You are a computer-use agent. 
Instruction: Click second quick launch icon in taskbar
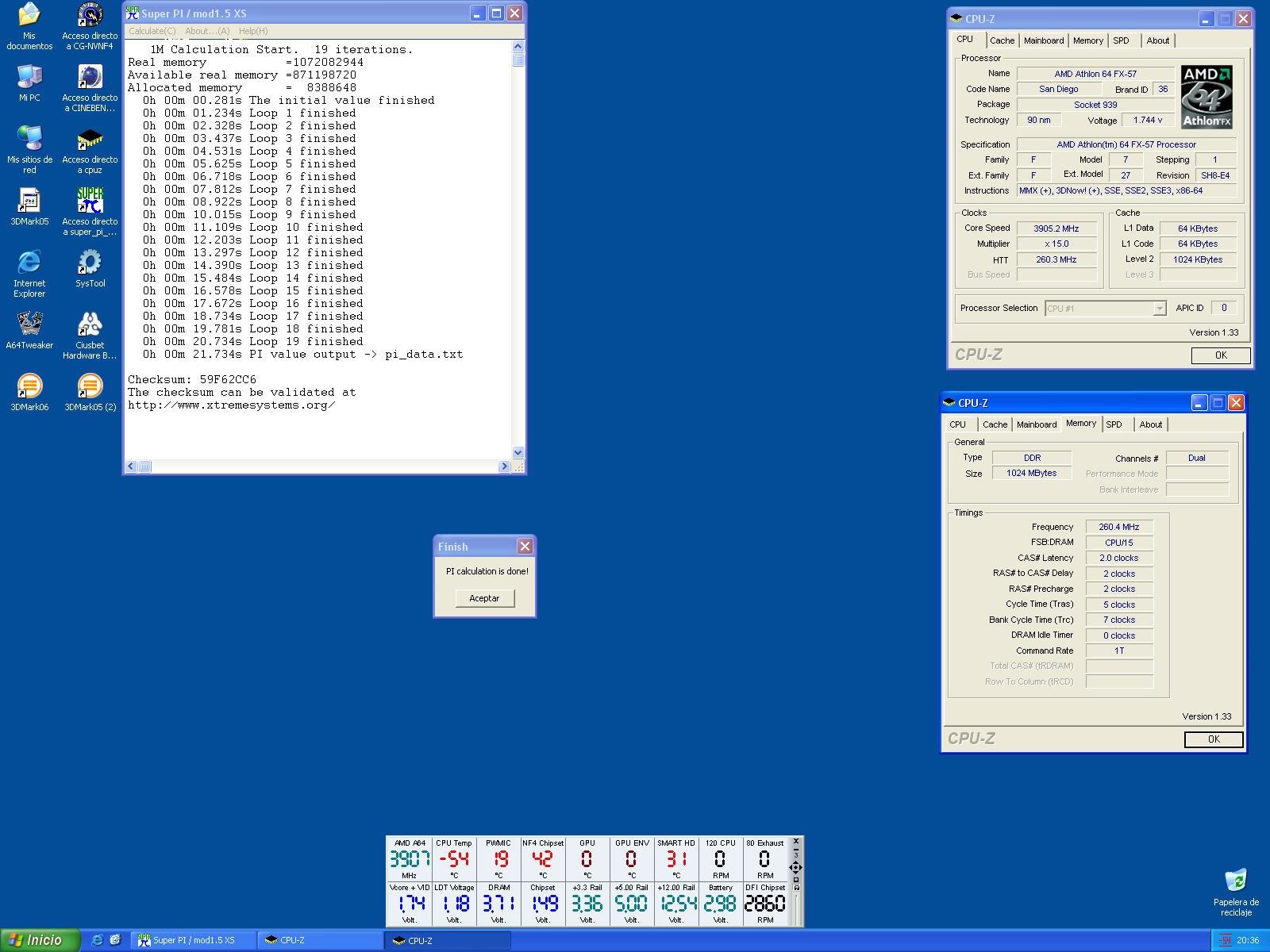pyautogui.click(x=115, y=940)
